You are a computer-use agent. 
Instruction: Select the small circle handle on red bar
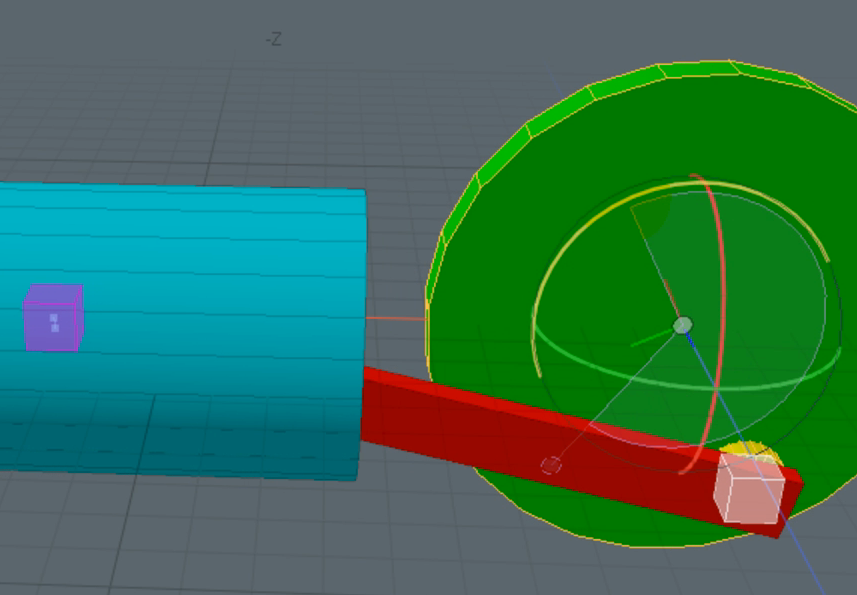(551, 465)
